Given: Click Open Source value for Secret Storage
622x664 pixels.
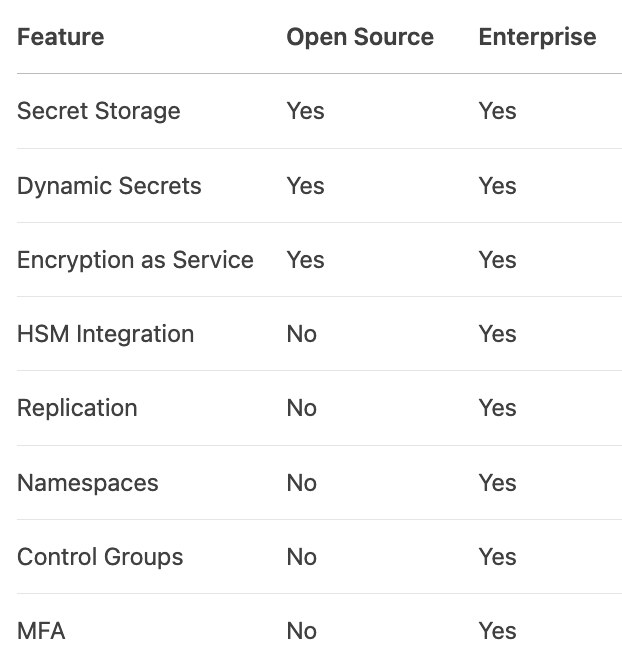Looking at the screenshot, I should (305, 111).
